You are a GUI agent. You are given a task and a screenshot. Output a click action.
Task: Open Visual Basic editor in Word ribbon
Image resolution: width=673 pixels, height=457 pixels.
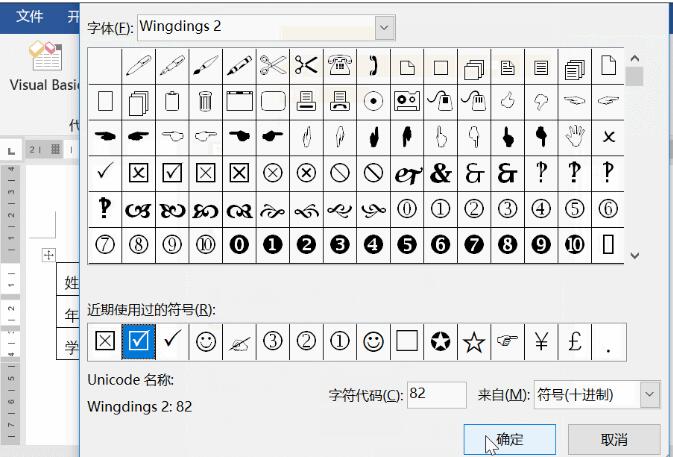(x=44, y=67)
